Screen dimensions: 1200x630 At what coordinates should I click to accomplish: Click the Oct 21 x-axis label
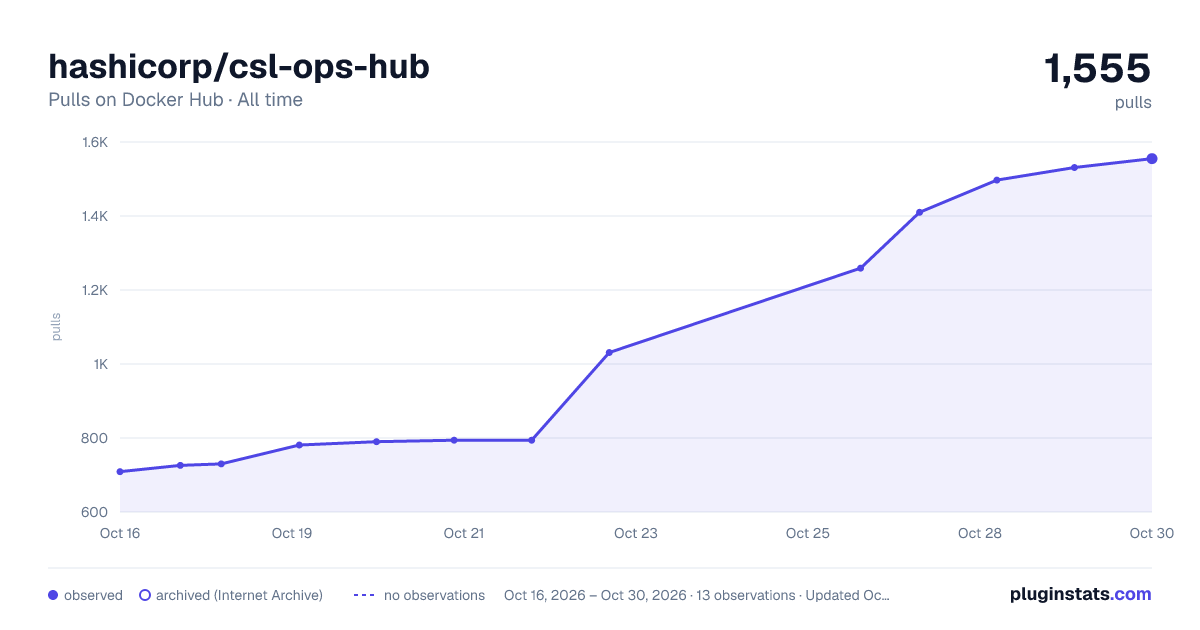(x=464, y=533)
